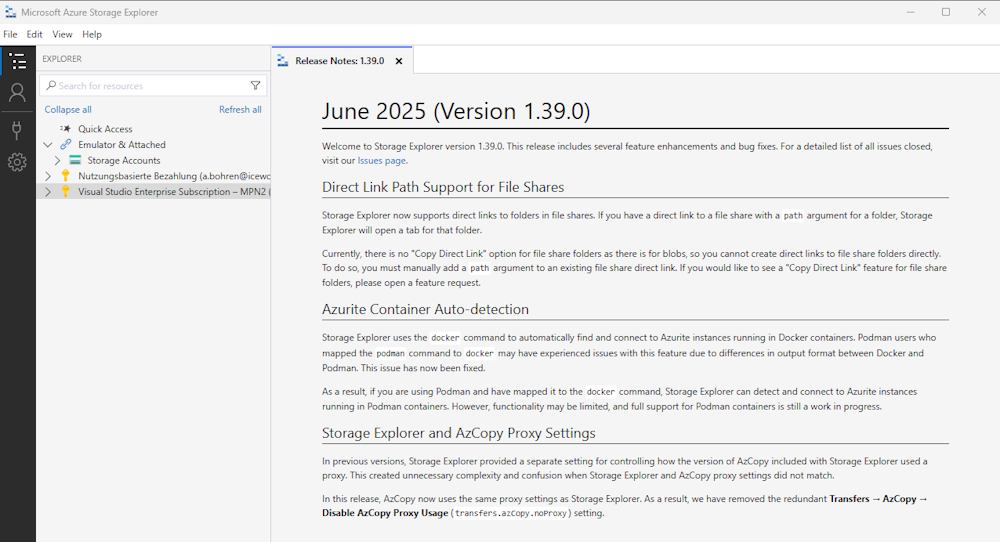Open the View menu

[62, 34]
